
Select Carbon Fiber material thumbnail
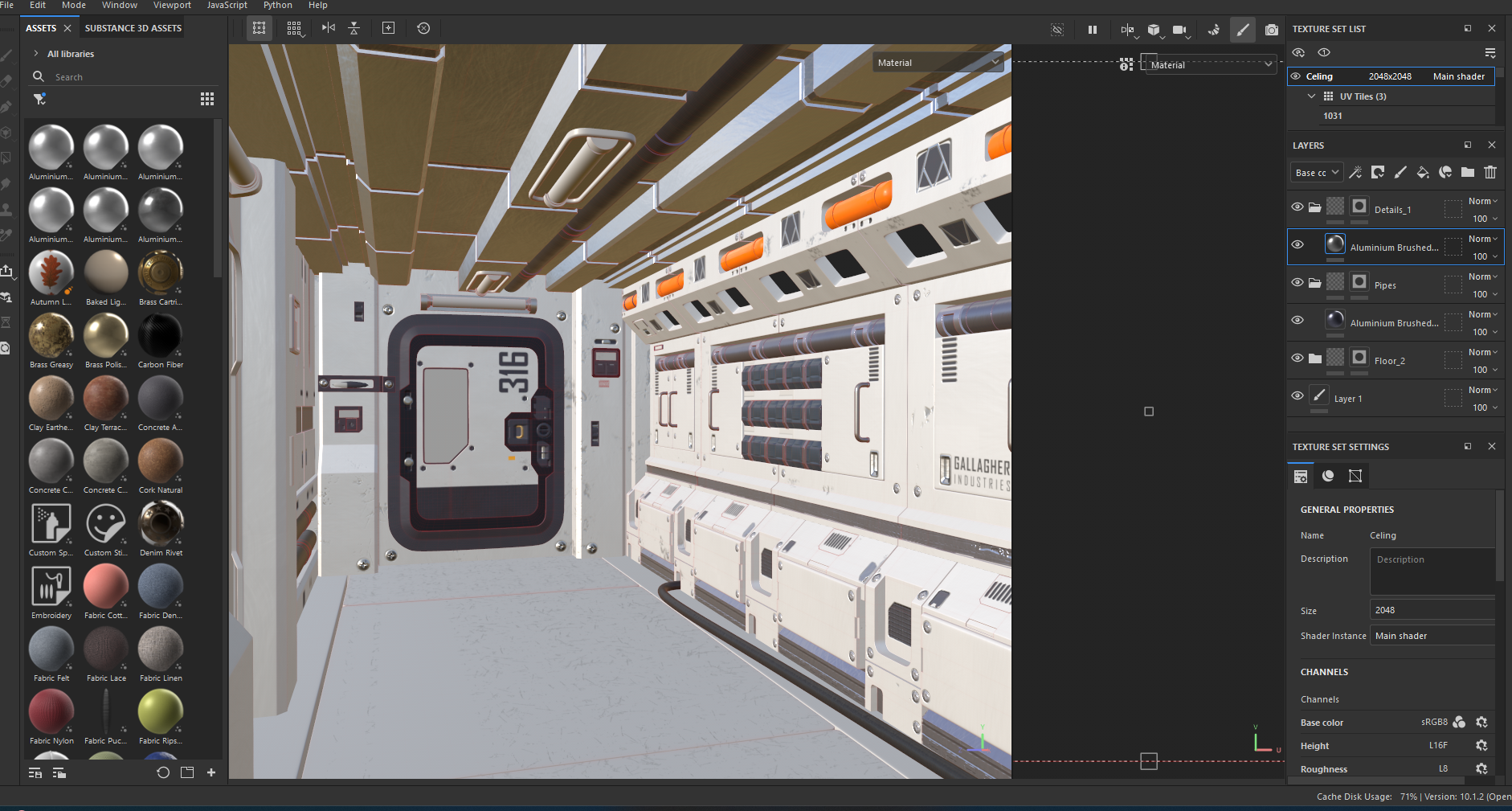click(161, 335)
